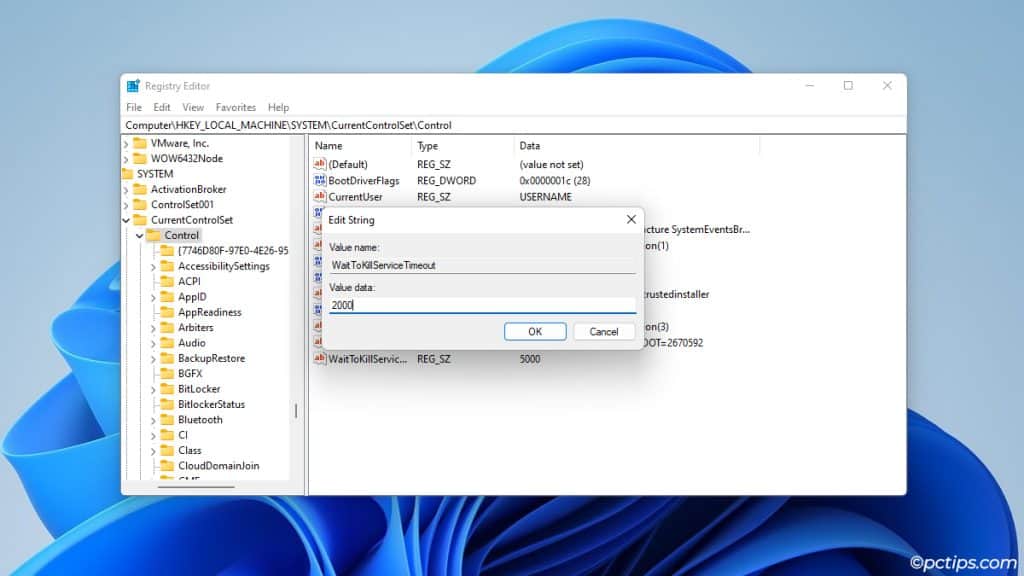Open the View menu
The width and height of the screenshot is (1024, 576).
coord(193,107)
